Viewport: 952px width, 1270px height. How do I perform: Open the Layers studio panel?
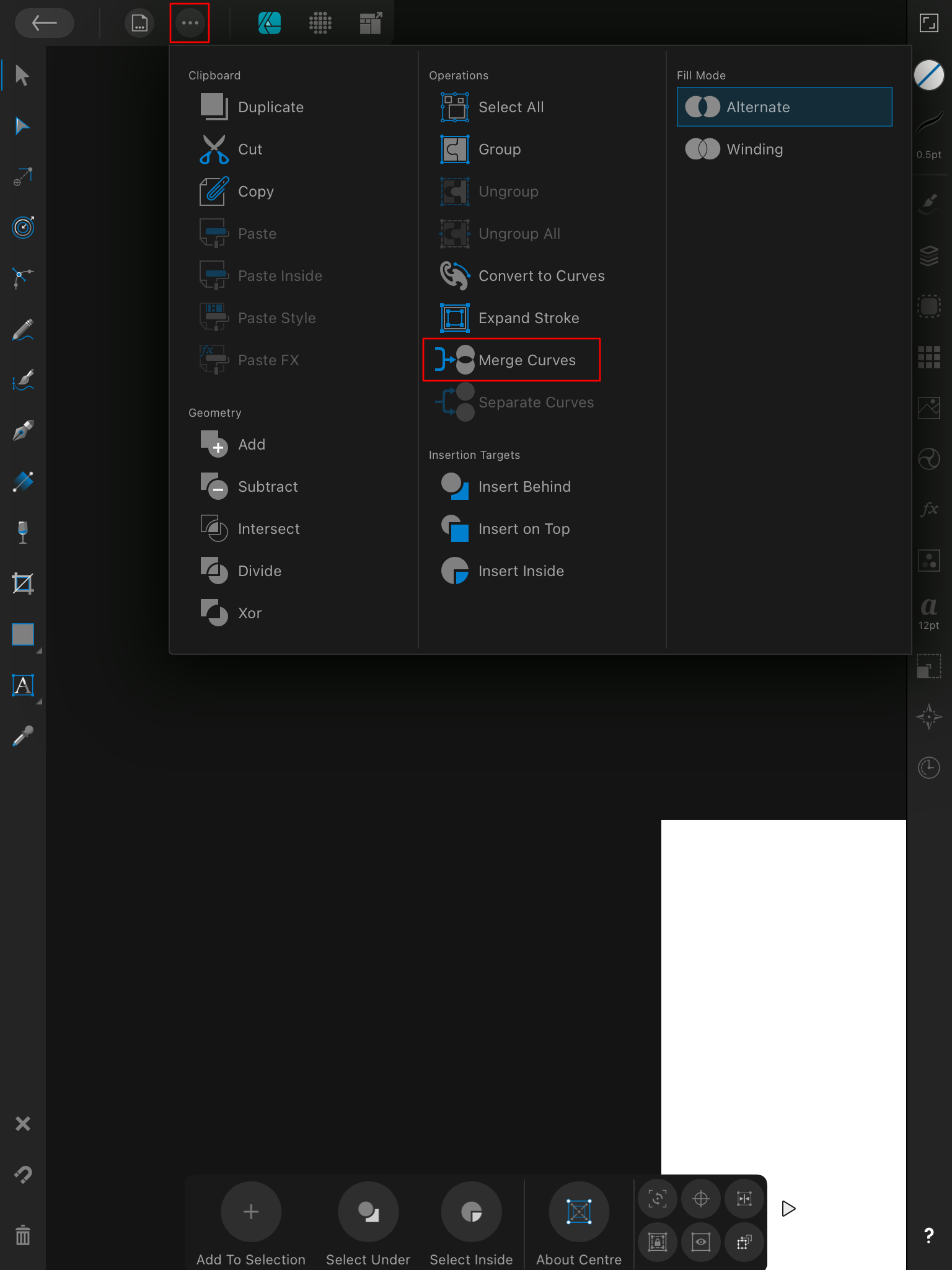(x=929, y=255)
